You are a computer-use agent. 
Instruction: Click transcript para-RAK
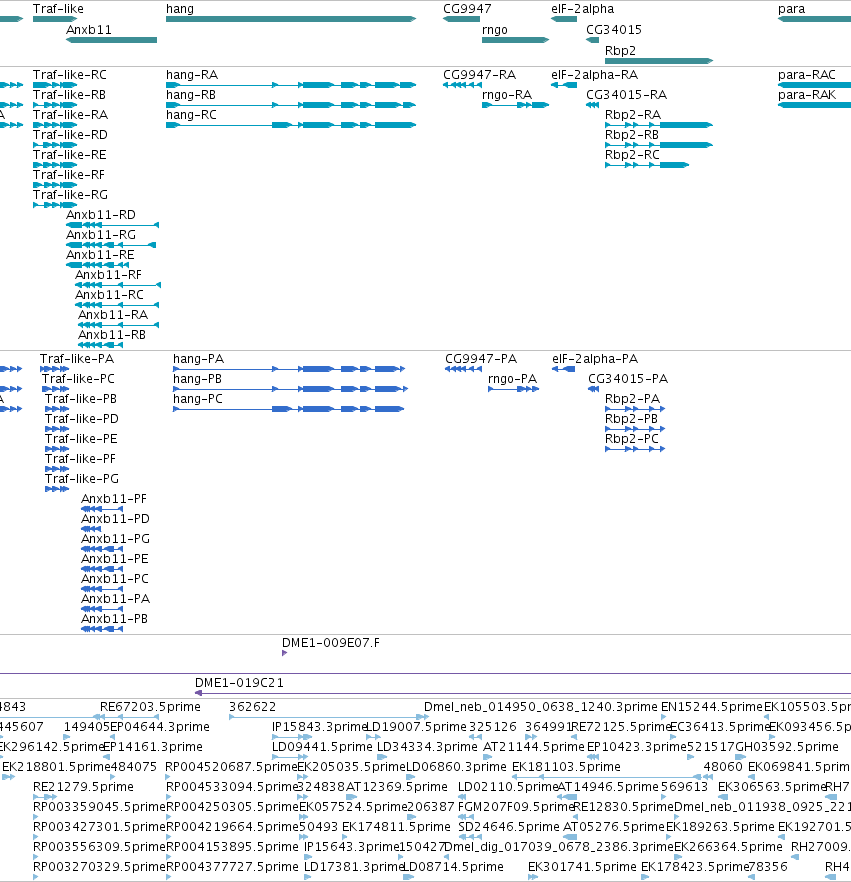click(807, 94)
